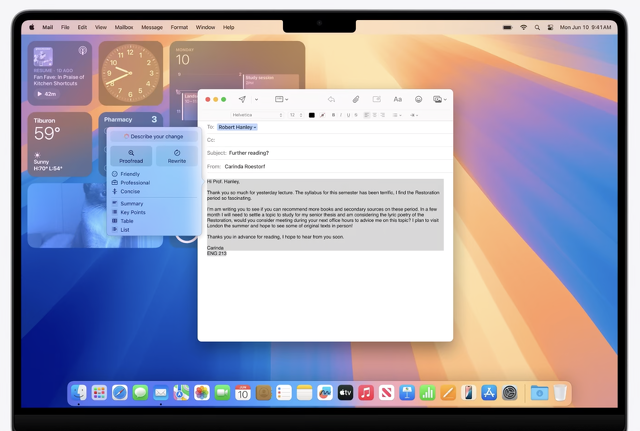Toggle underline formatting
Screen dimensions: 640x431
348,115
